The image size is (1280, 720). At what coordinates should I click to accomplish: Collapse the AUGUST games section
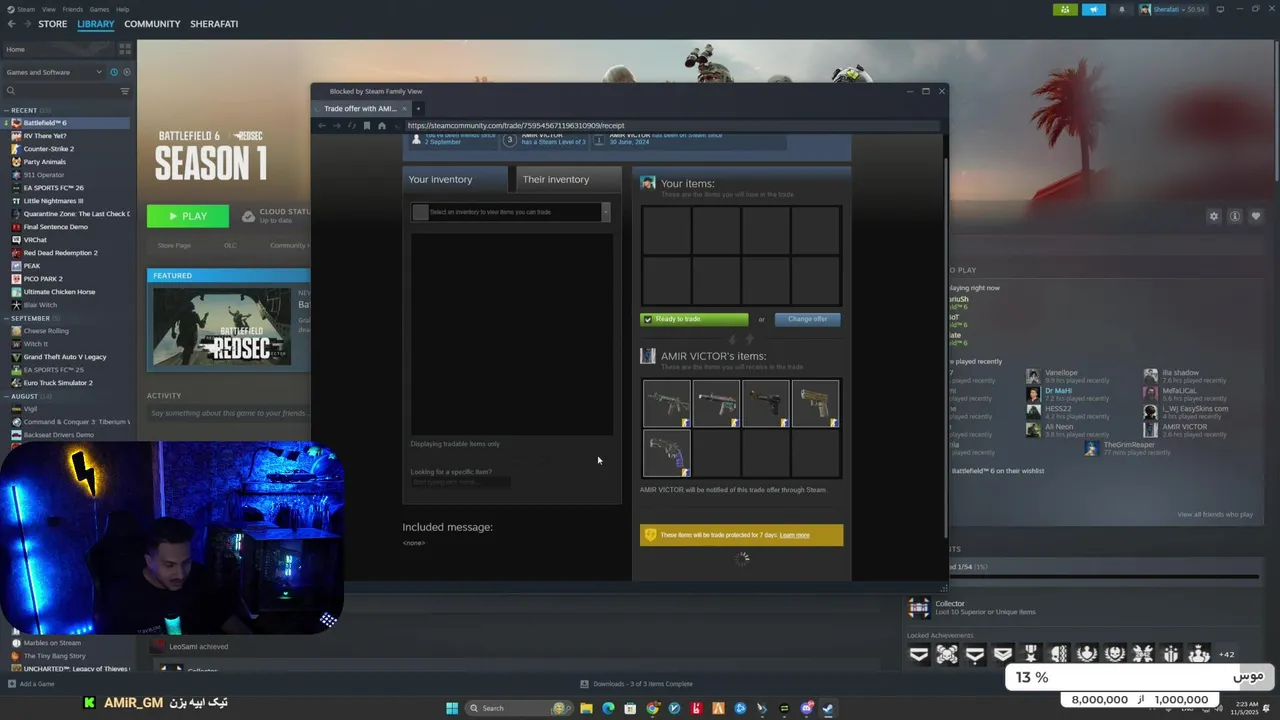point(6,396)
